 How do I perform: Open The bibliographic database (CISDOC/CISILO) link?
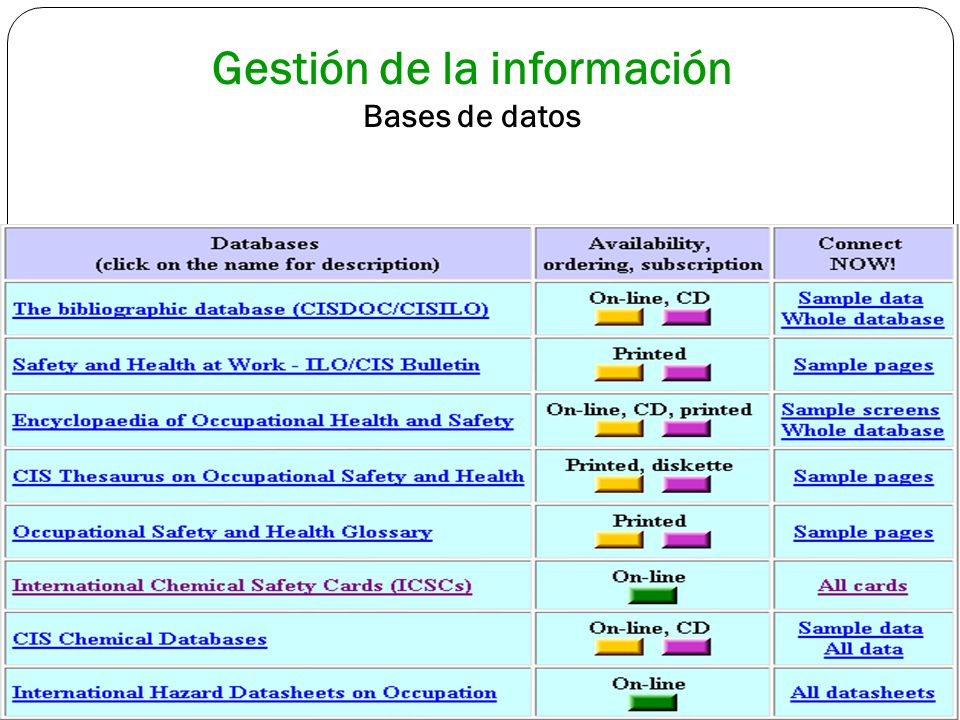tap(250, 309)
